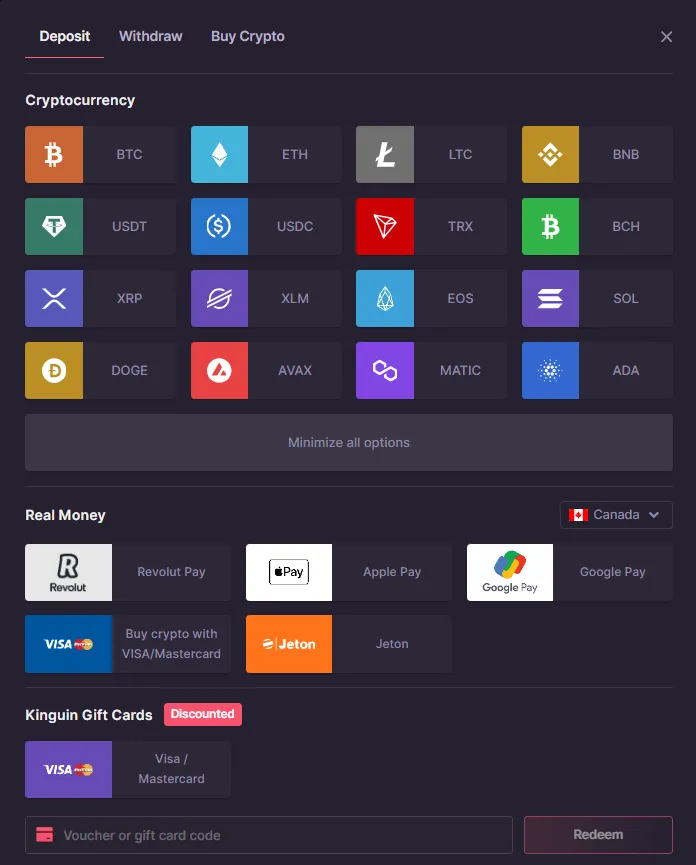Close the deposit dialog

click(666, 36)
